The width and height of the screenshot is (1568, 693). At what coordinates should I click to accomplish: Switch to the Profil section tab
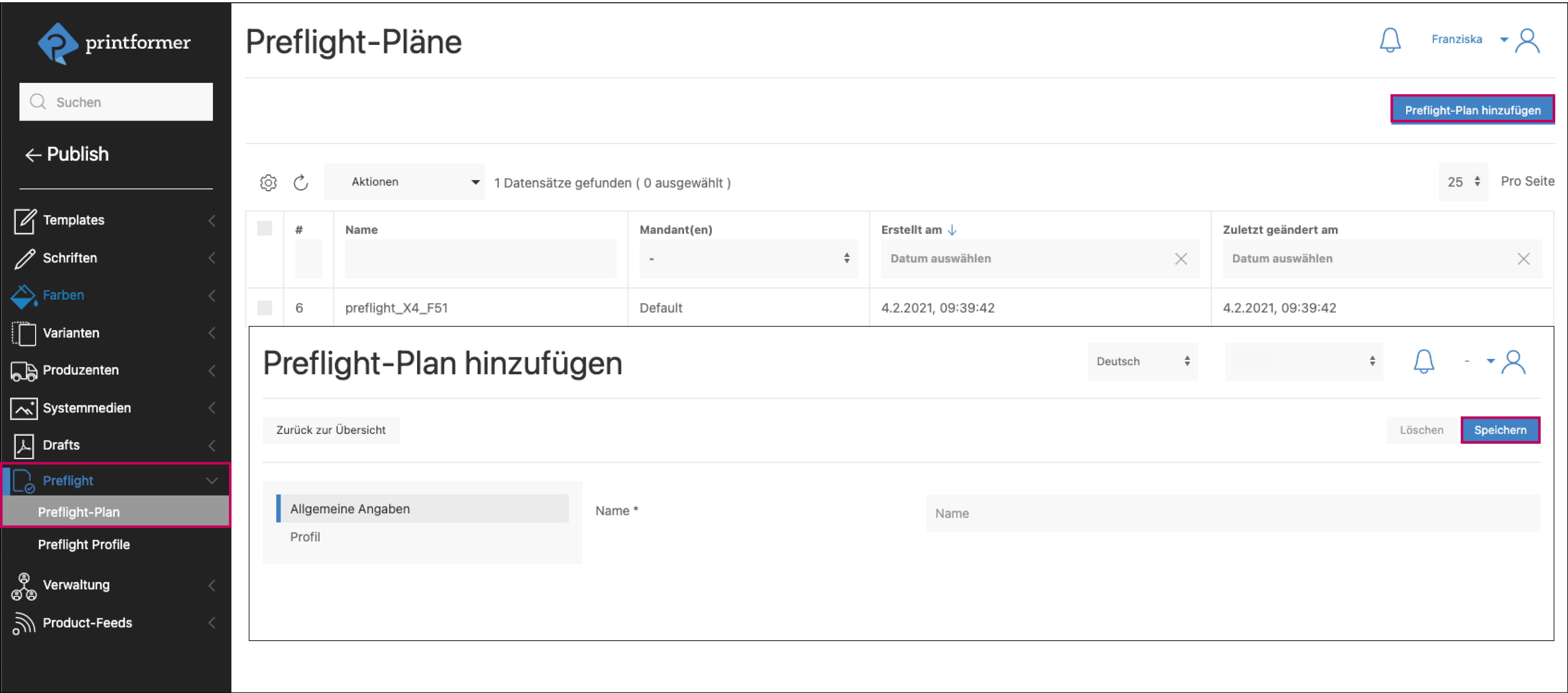pos(305,537)
